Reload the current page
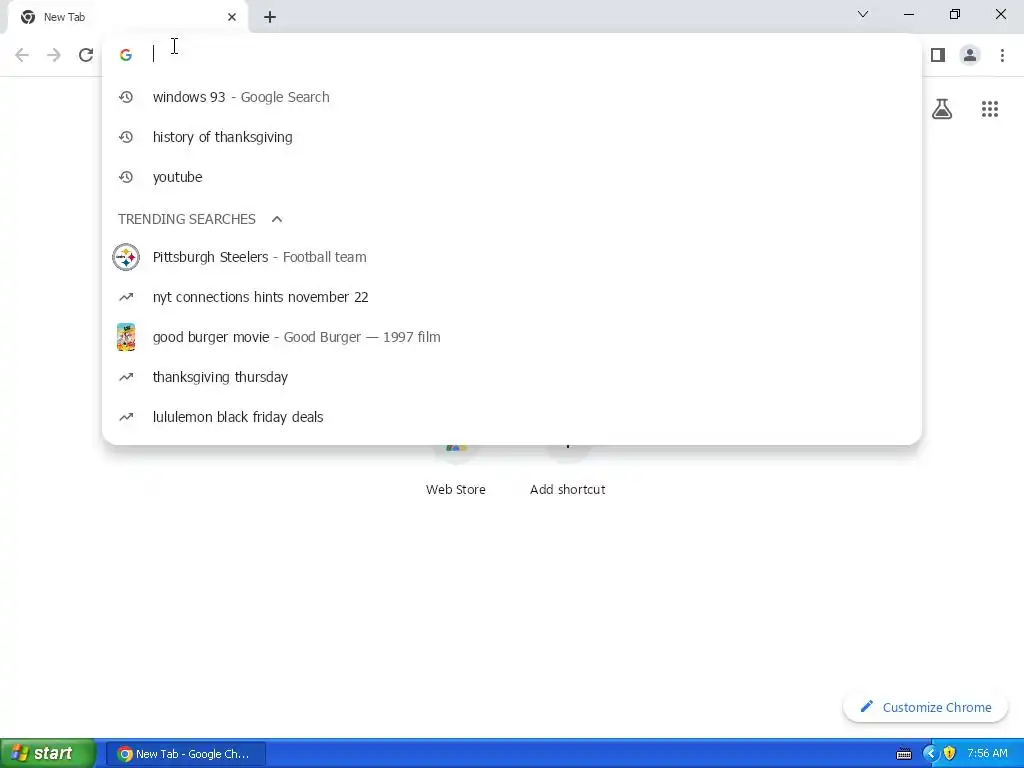The width and height of the screenshot is (1024, 768). point(86,55)
